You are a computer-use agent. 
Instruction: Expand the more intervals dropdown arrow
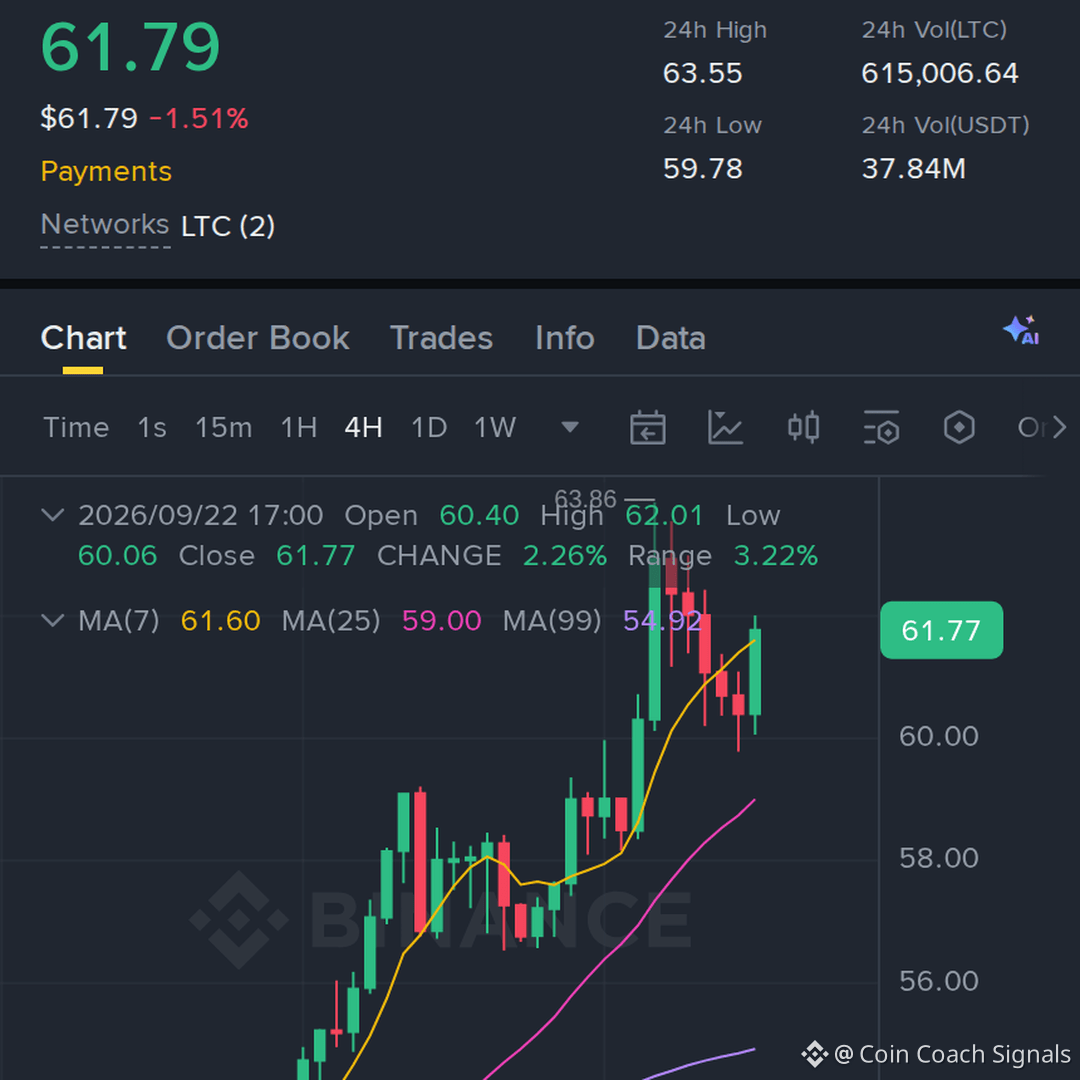(x=570, y=428)
